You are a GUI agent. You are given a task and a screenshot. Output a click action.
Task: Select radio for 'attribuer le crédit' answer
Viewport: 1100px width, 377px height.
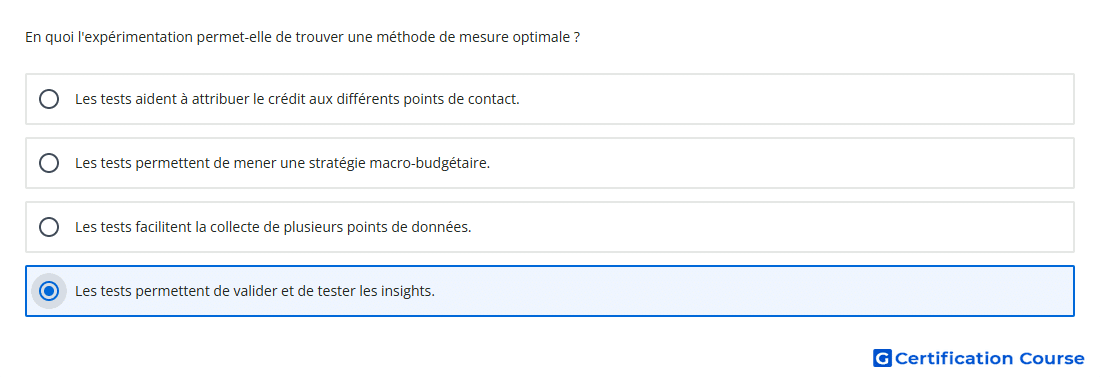[49, 99]
